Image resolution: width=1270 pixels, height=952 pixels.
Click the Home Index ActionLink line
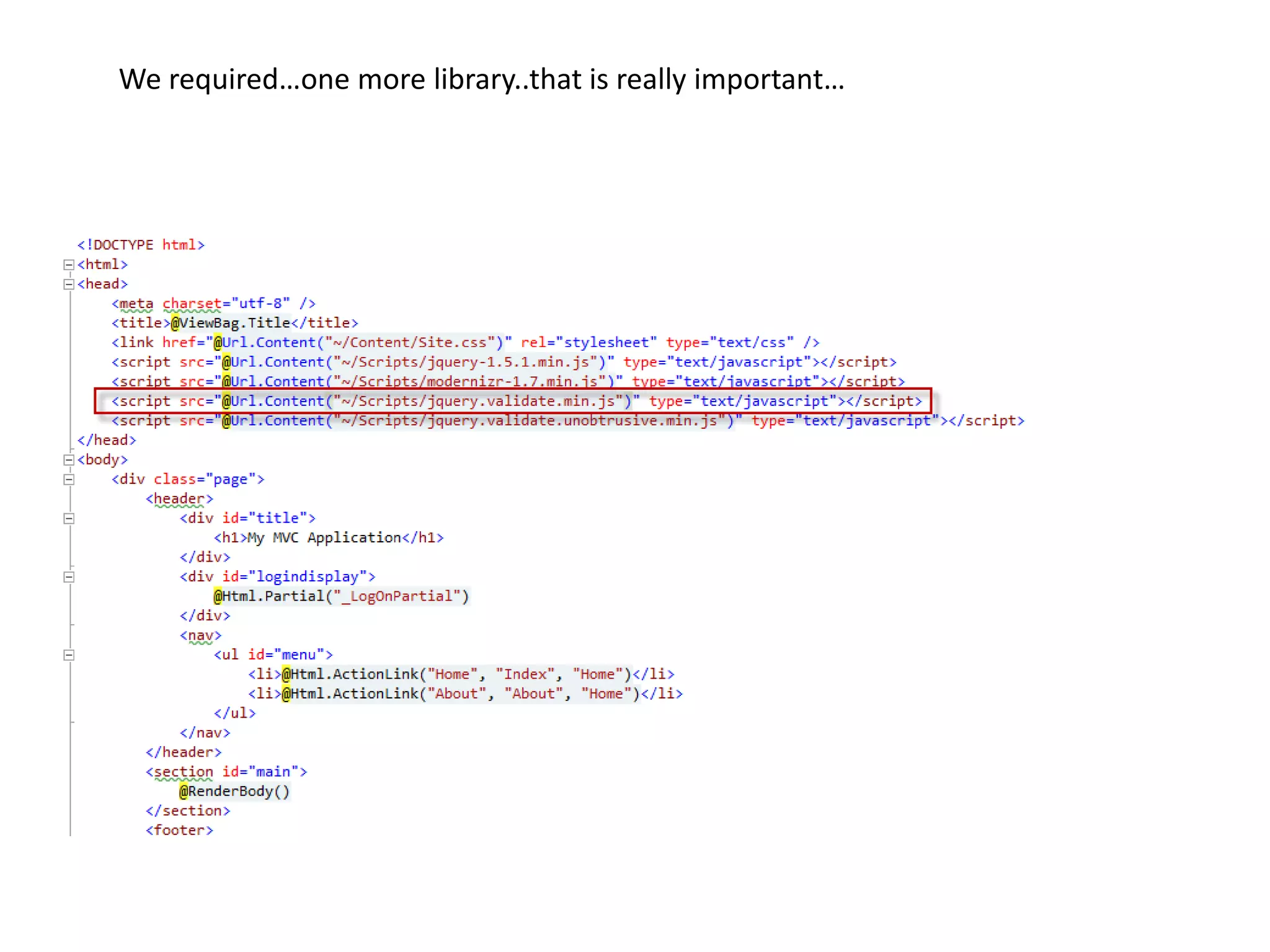point(461,674)
